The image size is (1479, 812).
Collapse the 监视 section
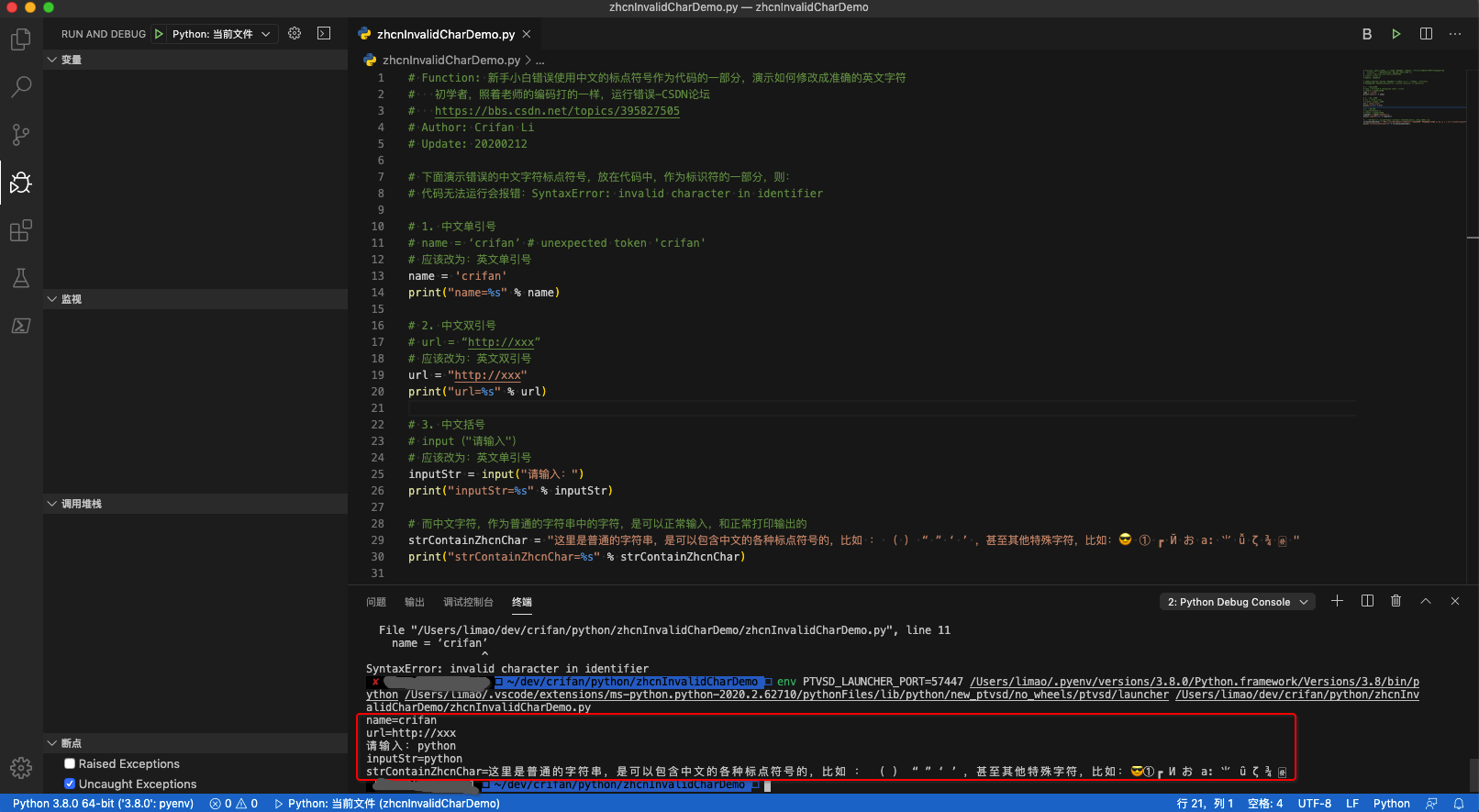tap(195, 299)
